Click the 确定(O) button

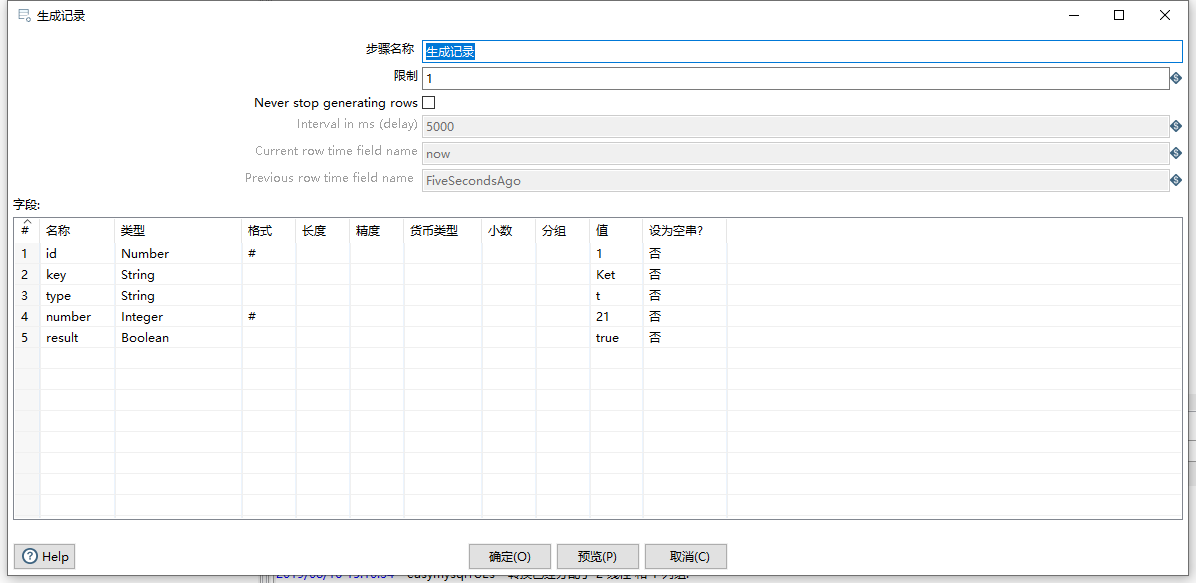point(509,556)
